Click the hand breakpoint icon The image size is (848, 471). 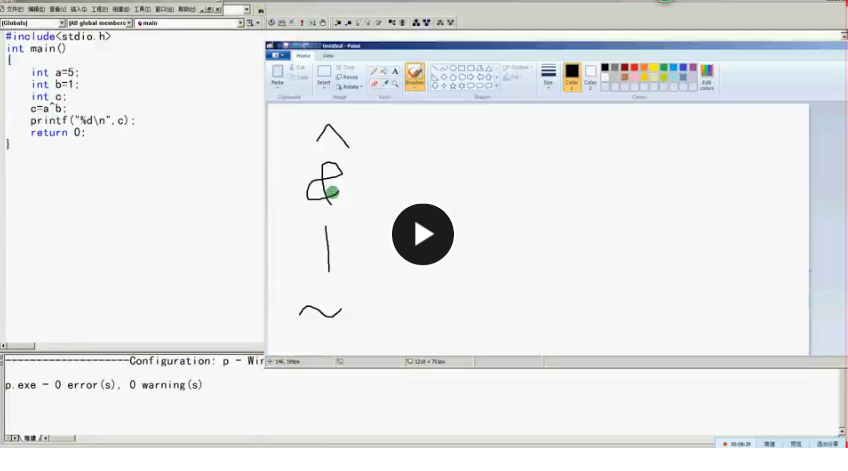point(323,23)
